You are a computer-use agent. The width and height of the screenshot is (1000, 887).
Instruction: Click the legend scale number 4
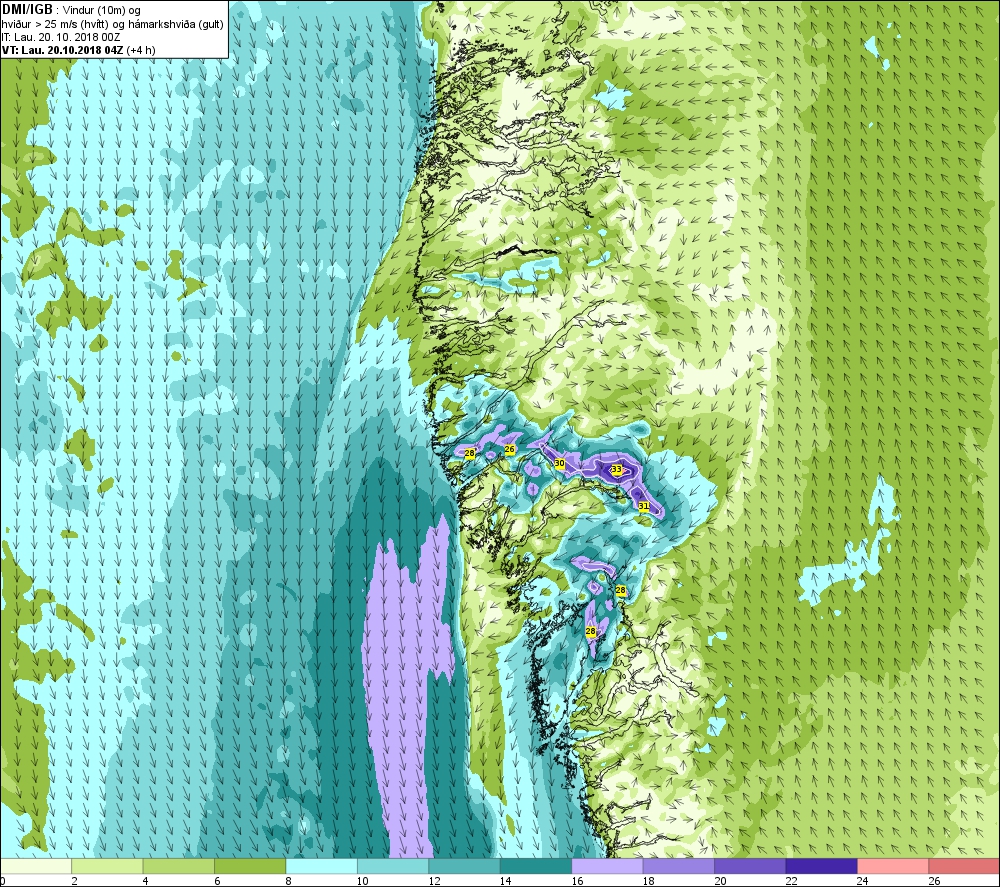[x=146, y=881]
